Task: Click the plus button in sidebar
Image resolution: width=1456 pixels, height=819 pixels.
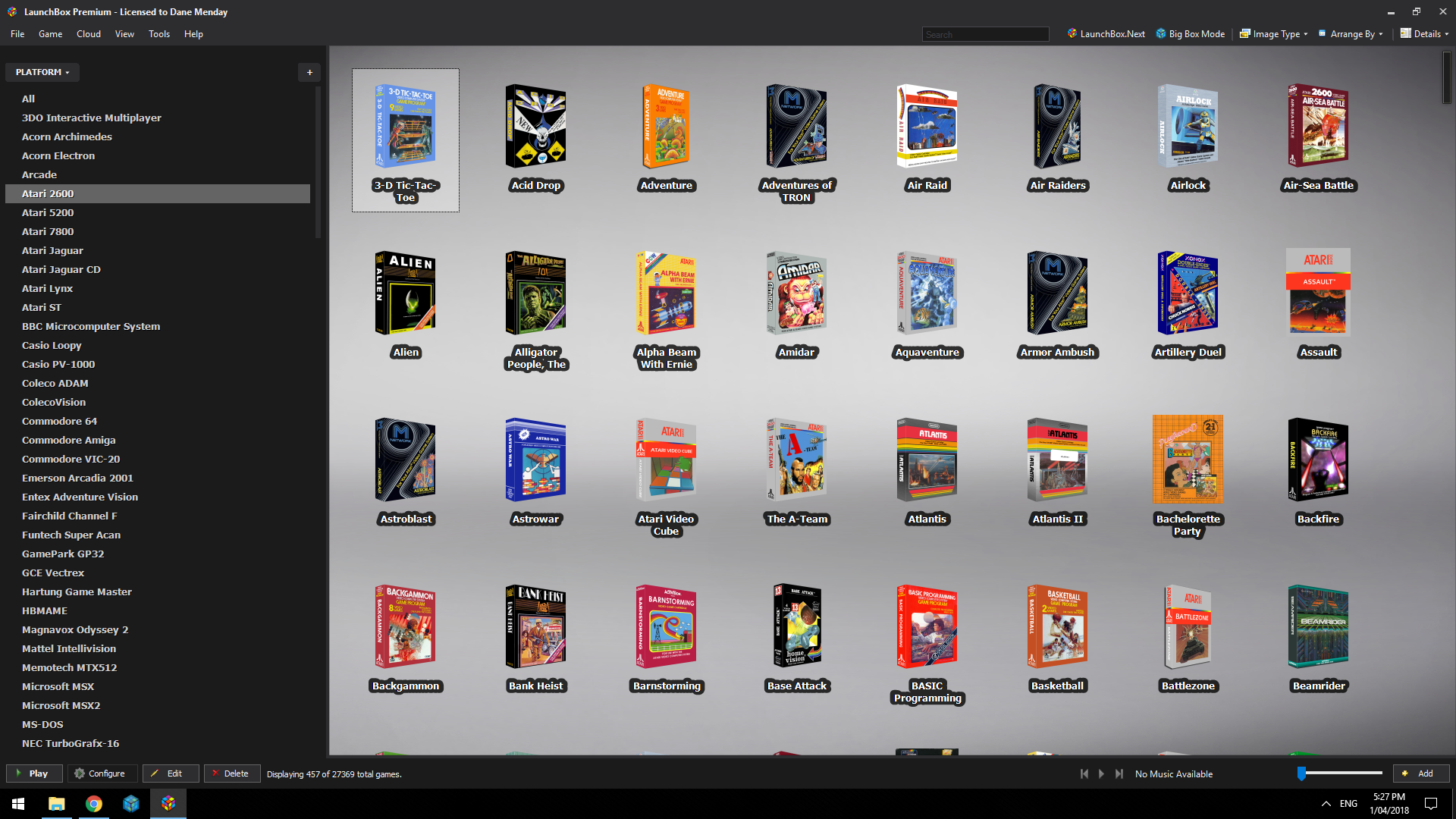Action: tap(309, 72)
